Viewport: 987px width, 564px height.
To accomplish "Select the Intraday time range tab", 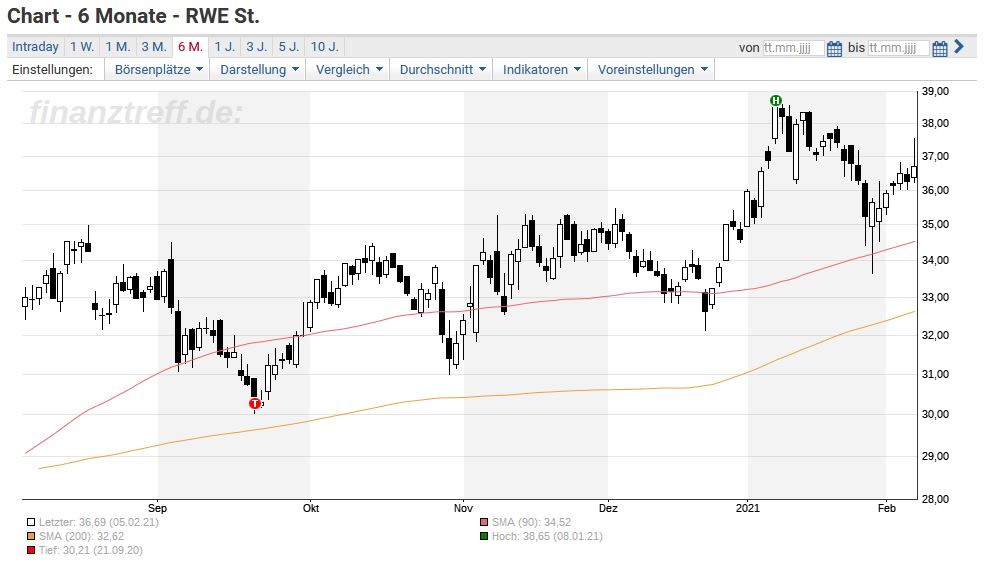I will click(x=35, y=47).
